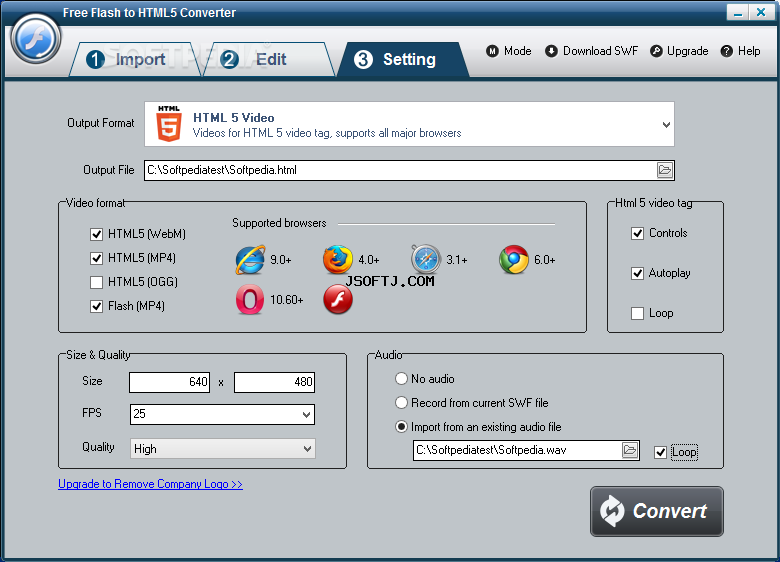Open the Upgrade menu item
Image resolution: width=780 pixels, height=562 pixels.
coord(679,51)
